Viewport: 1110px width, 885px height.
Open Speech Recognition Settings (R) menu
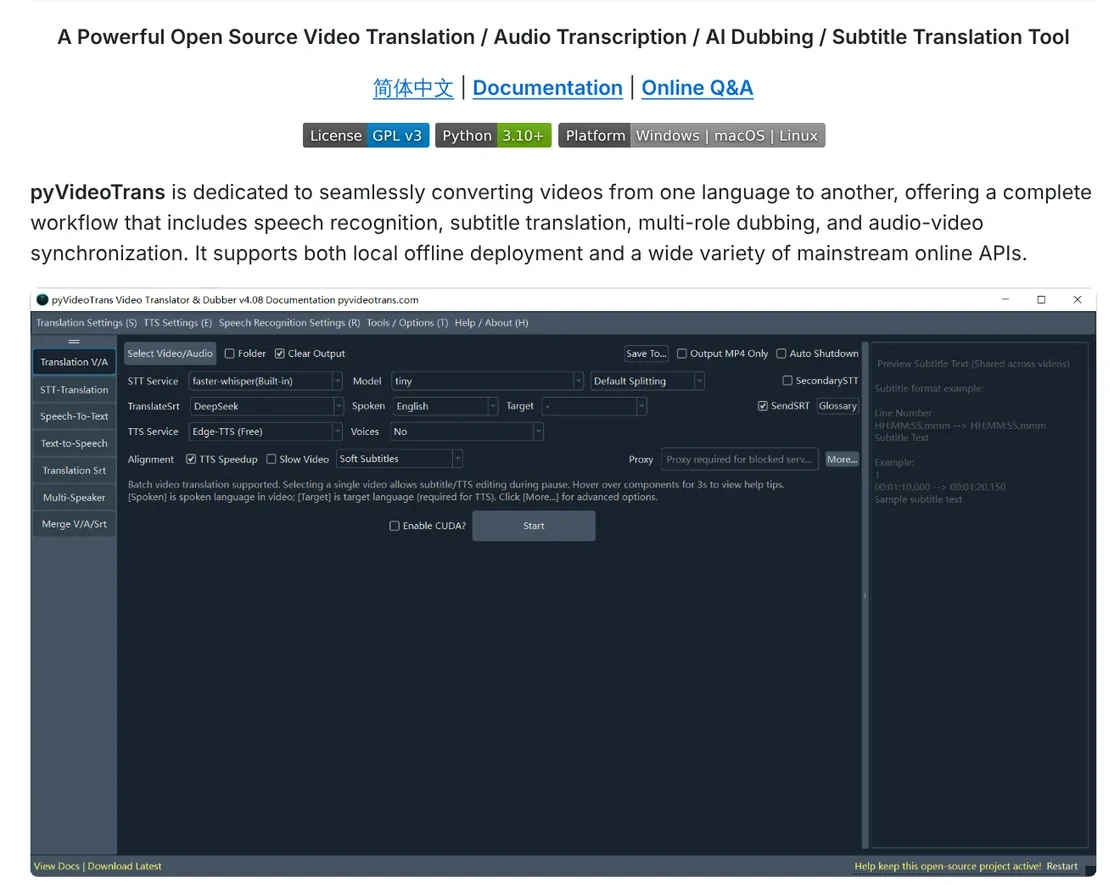point(290,323)
